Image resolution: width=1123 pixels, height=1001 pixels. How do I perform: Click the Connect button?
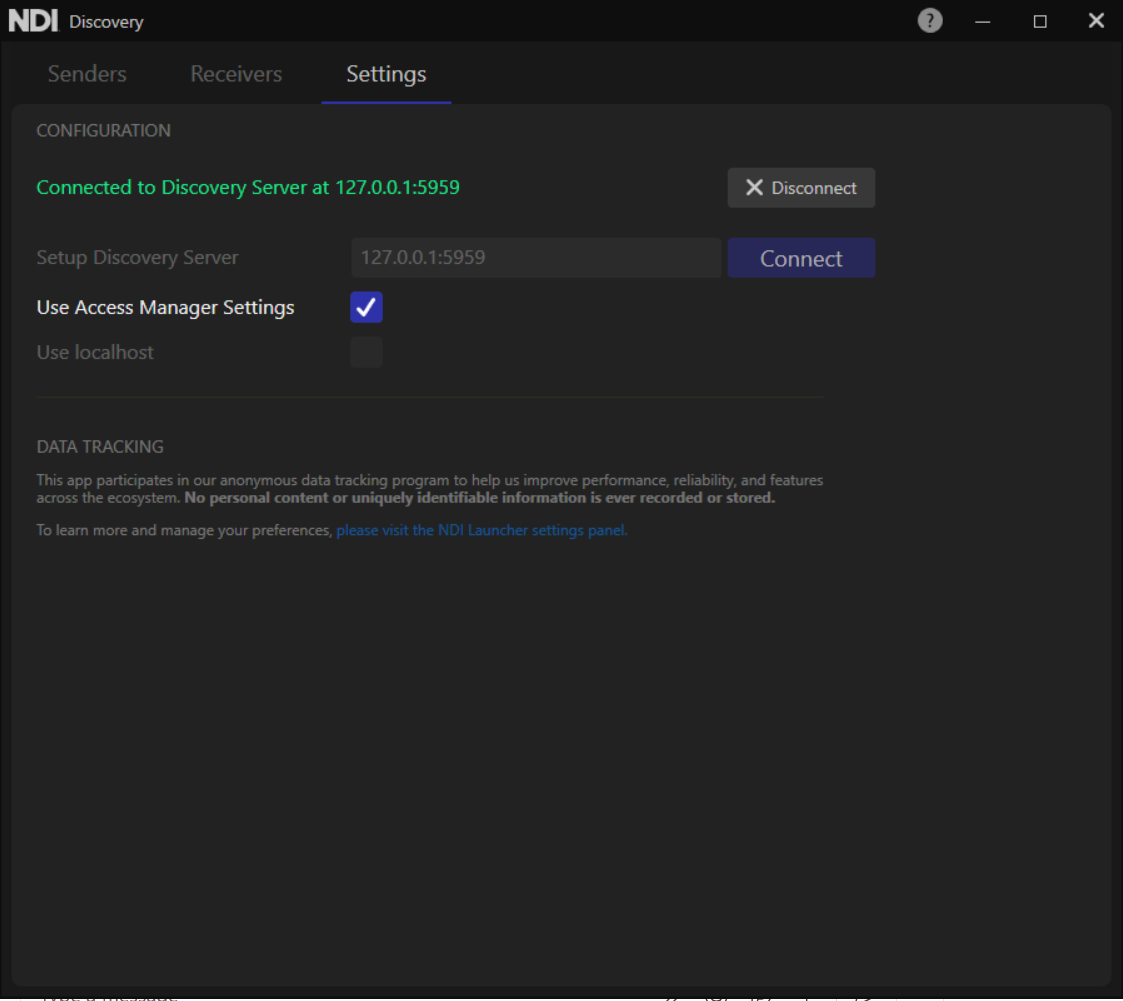point(801,258)
